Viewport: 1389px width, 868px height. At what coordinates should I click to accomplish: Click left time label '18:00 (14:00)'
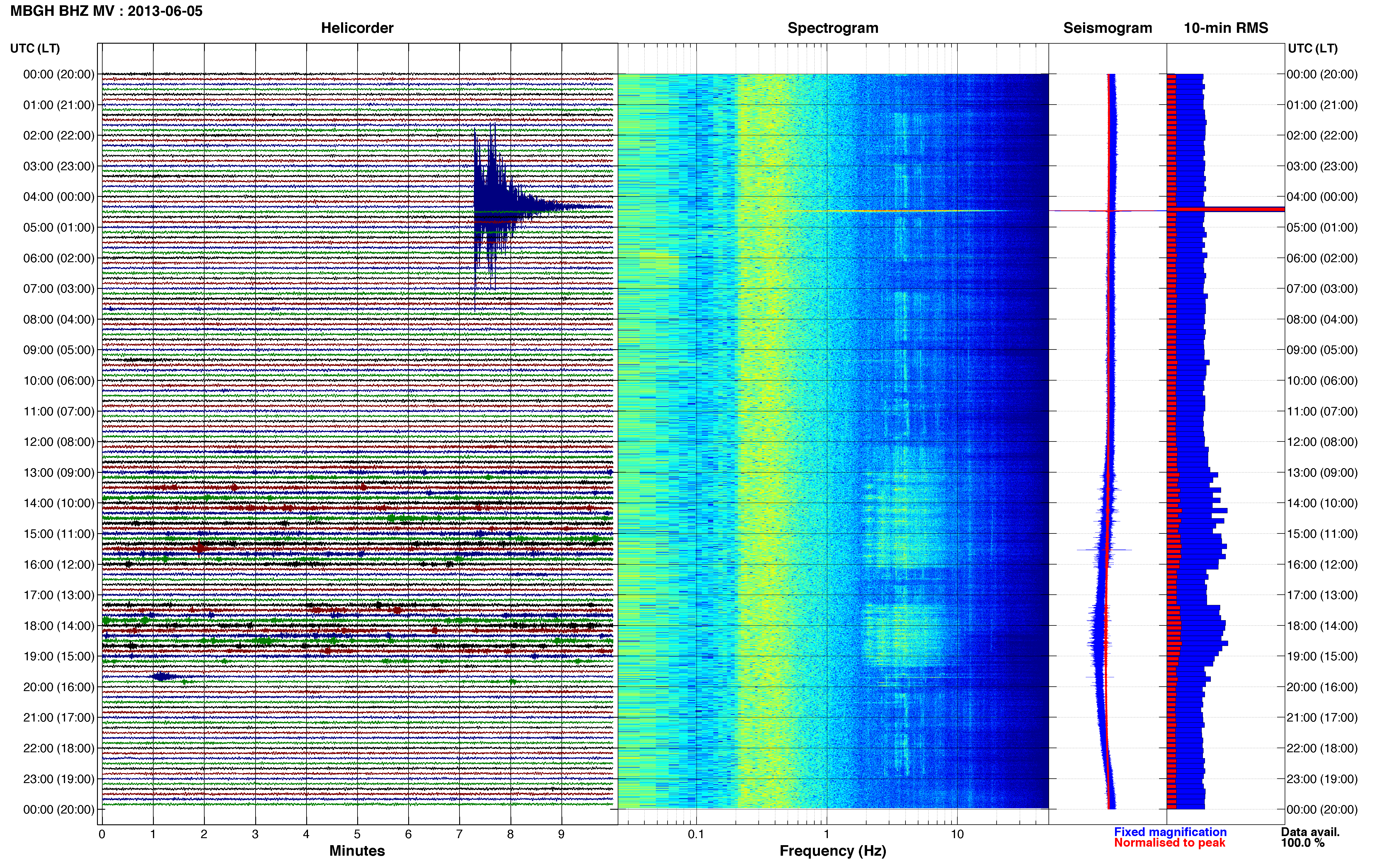coord(59,626)
